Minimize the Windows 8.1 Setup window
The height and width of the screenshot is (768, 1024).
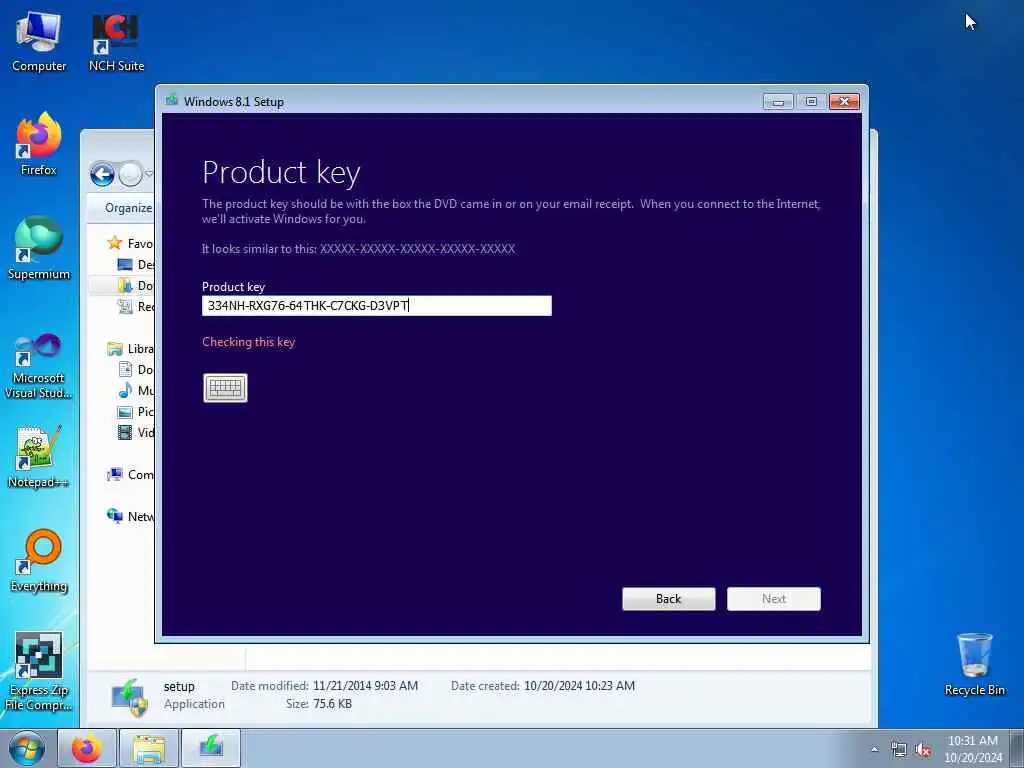click(778, 101)
